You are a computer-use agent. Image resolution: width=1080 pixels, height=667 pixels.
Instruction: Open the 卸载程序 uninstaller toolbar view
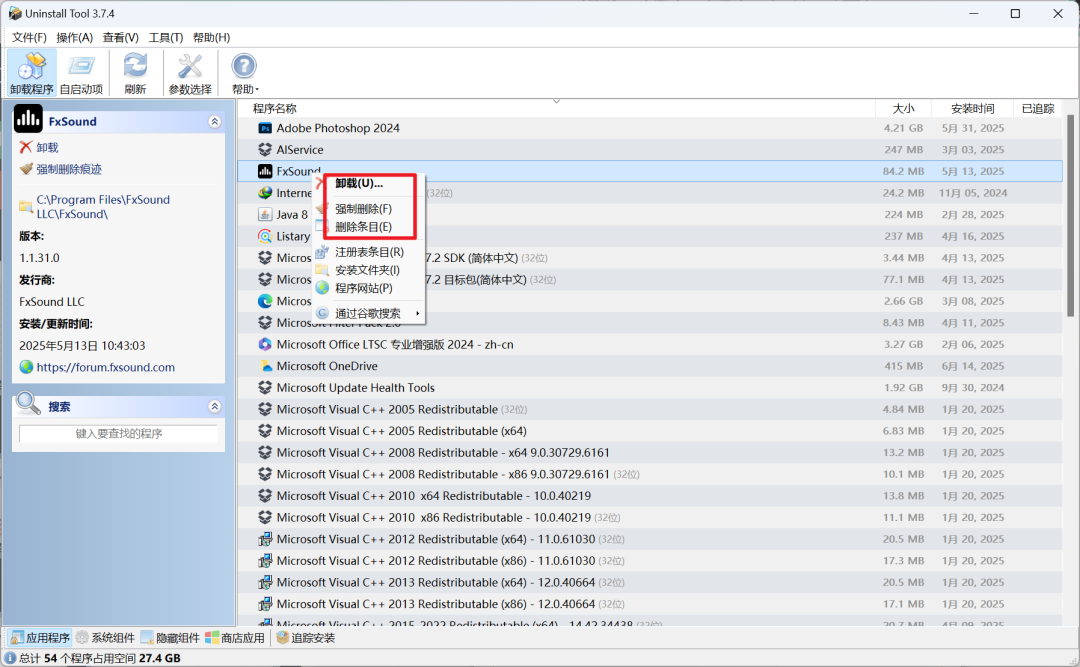pyautogui.click(x=32, y=73)
